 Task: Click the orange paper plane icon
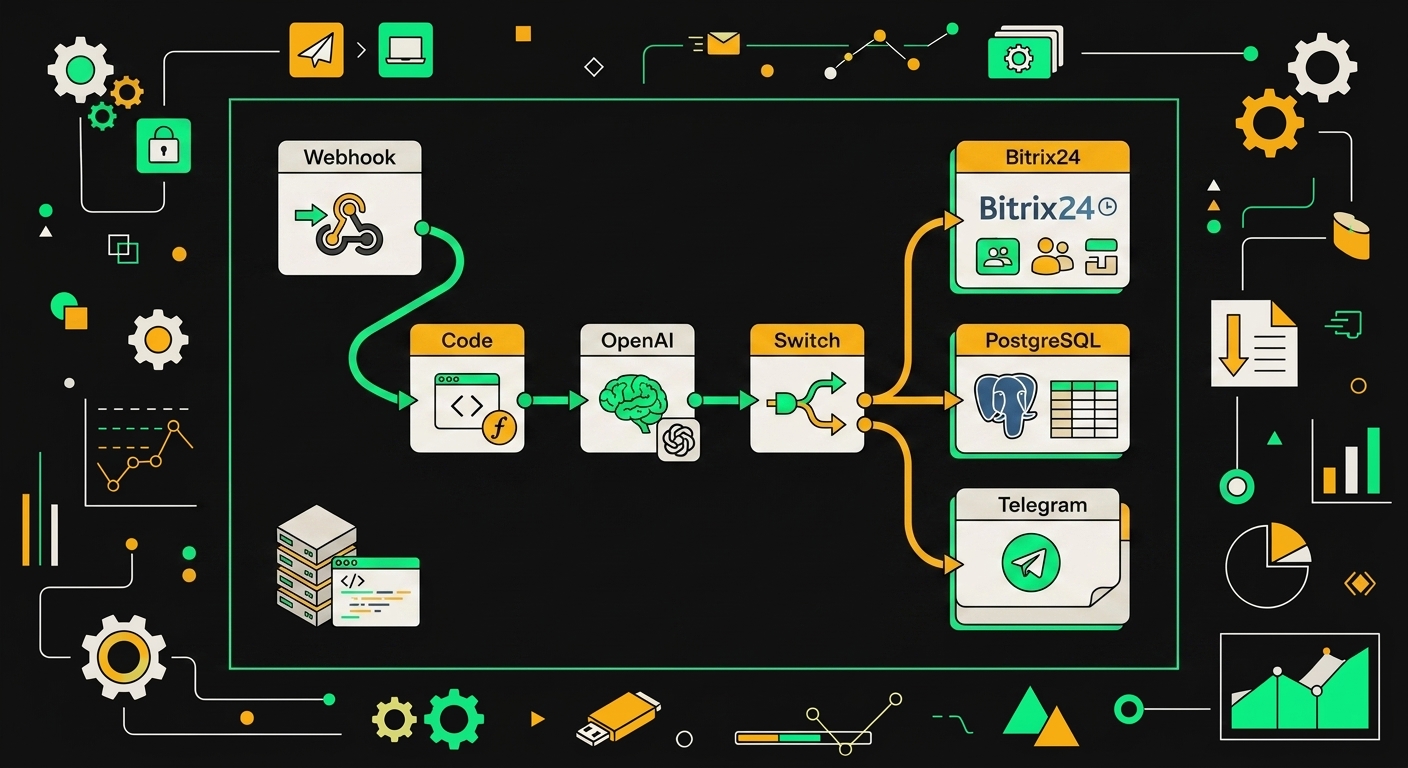pos(316,50)
